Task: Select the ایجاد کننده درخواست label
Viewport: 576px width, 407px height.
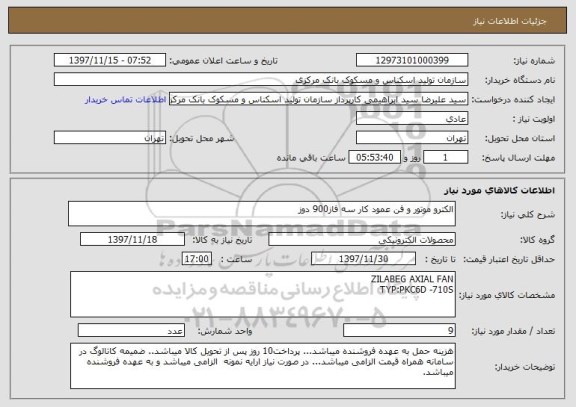Action: pyautogui.click(x=513, y=100)
